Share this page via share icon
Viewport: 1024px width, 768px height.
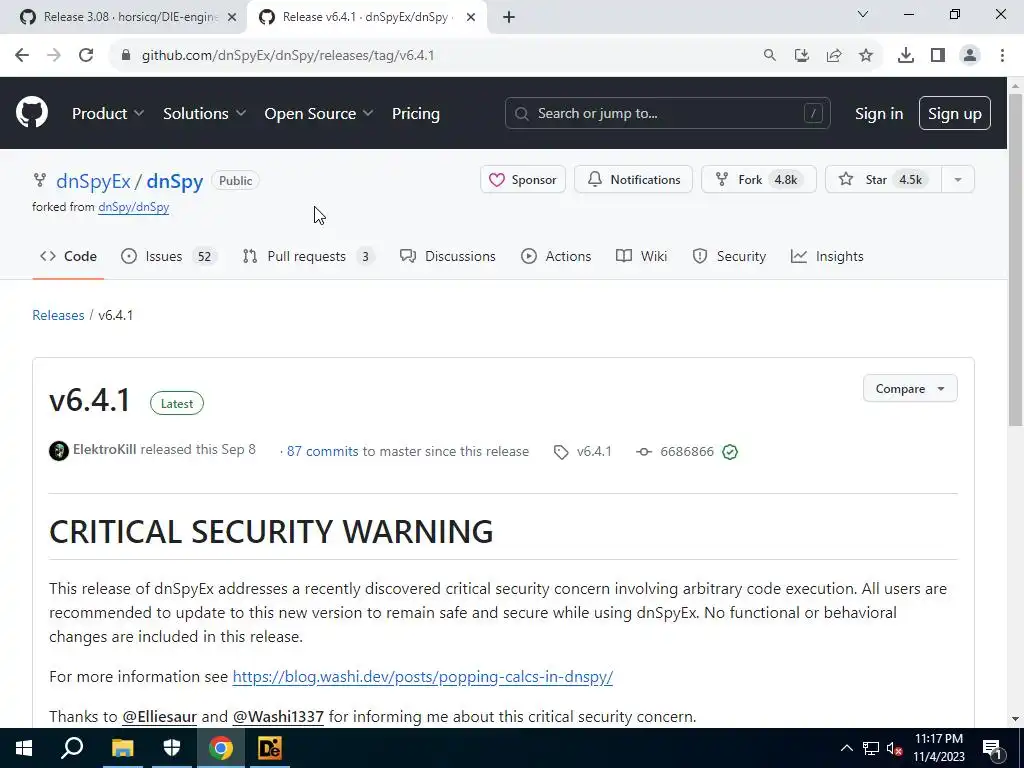pyautogui.click(x=834, y=56)
